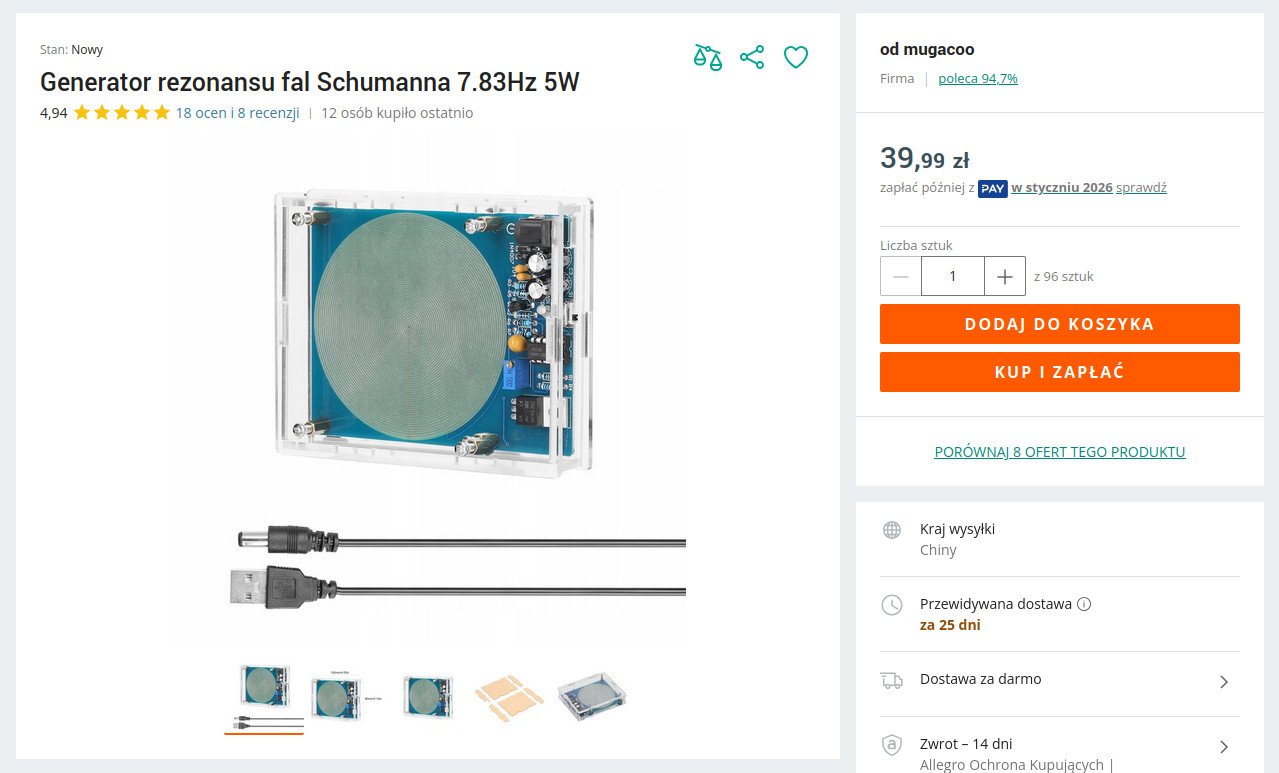Increase quantity with plus button
The height and width of the screenshot is (773, 1279).
[1005, 276]
